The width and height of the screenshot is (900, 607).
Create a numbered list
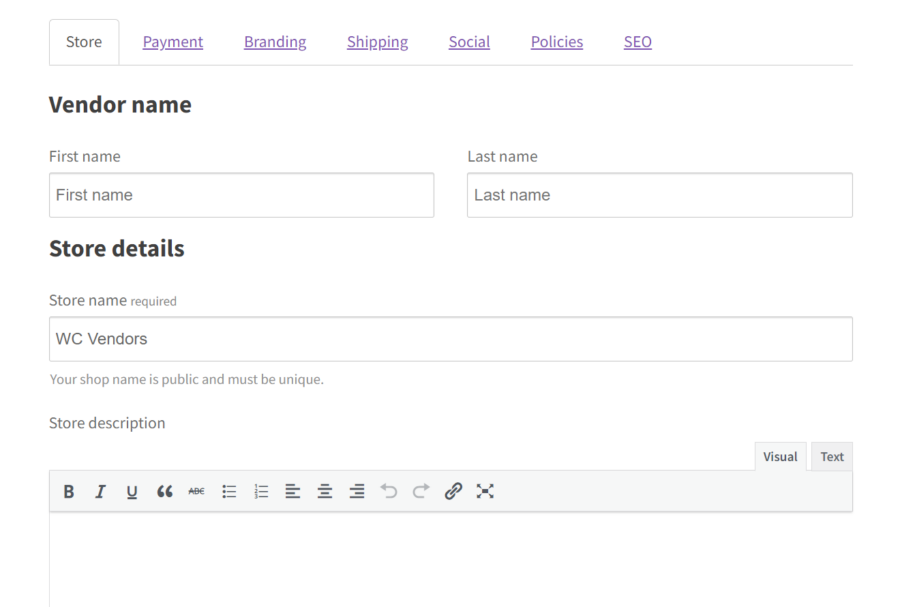click(261, 491)
